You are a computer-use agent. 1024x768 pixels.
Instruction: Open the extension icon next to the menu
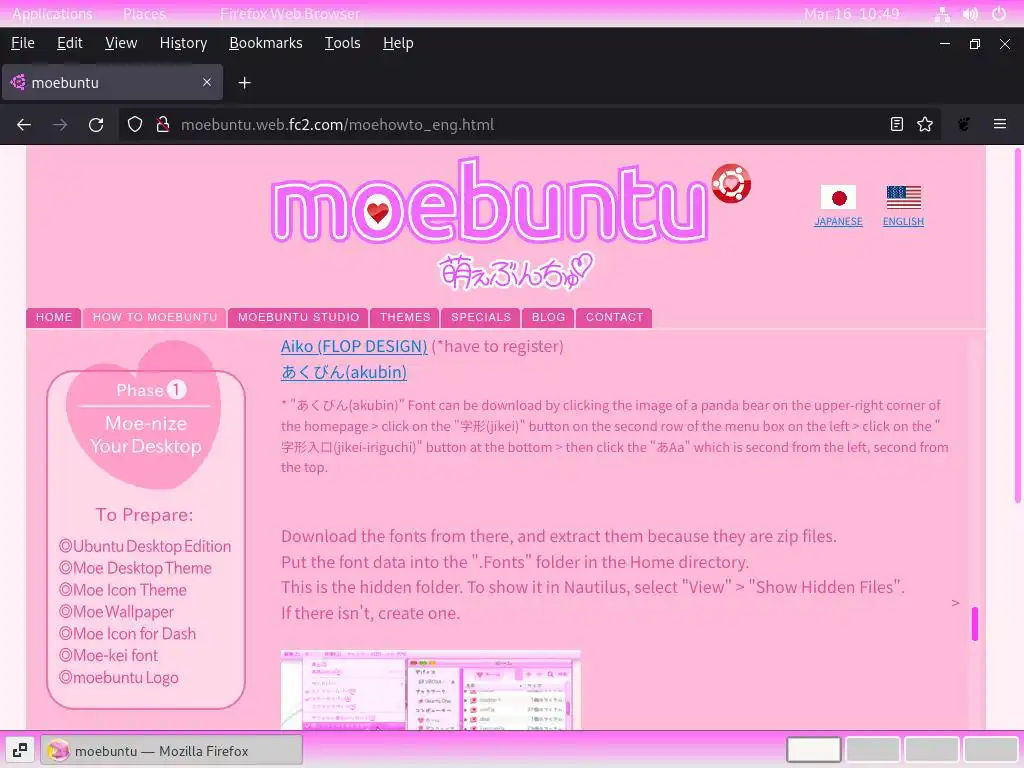964,124
